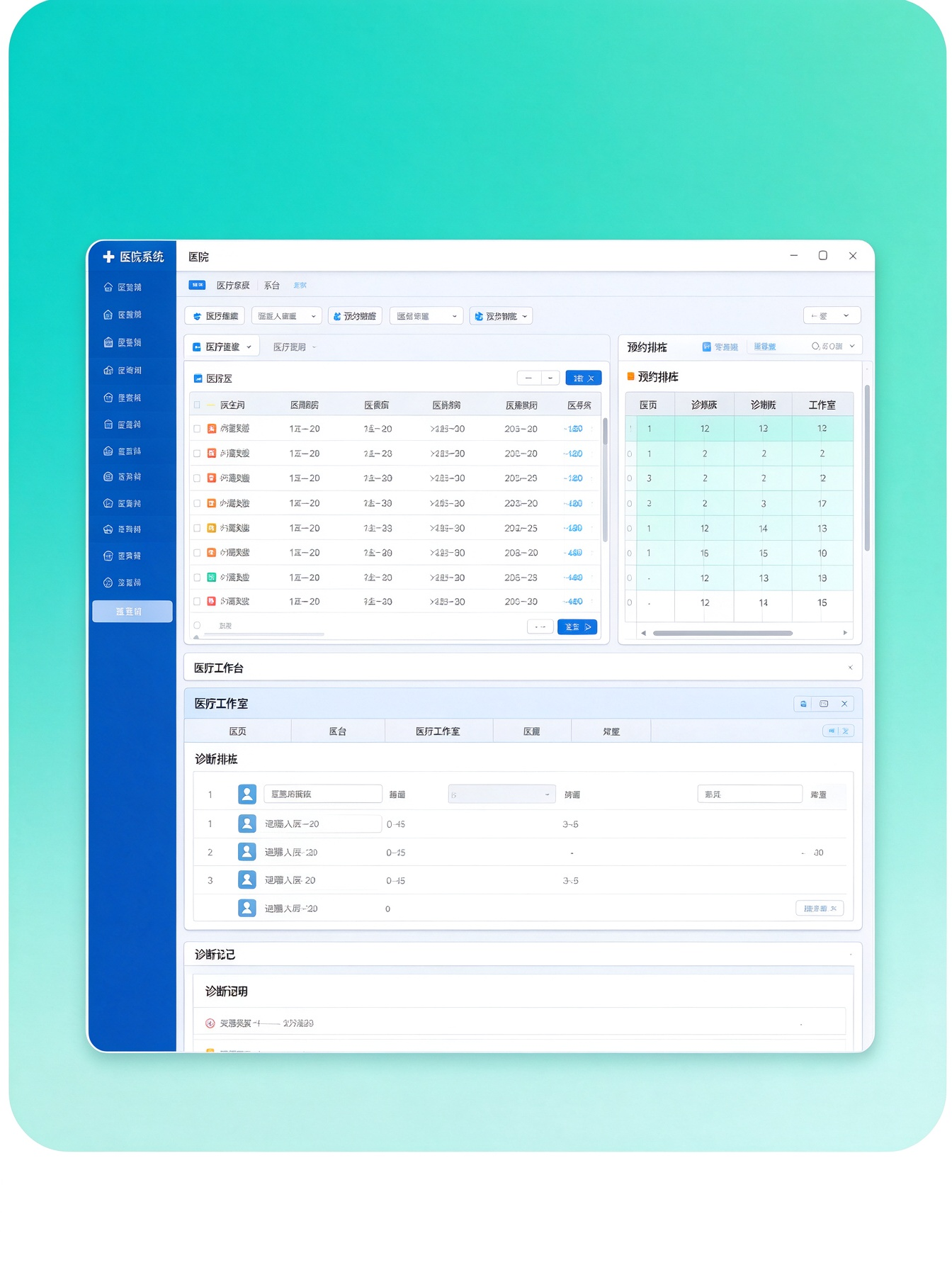Collapse the 医疗工作台 panel using its corner control

[850, 668]
